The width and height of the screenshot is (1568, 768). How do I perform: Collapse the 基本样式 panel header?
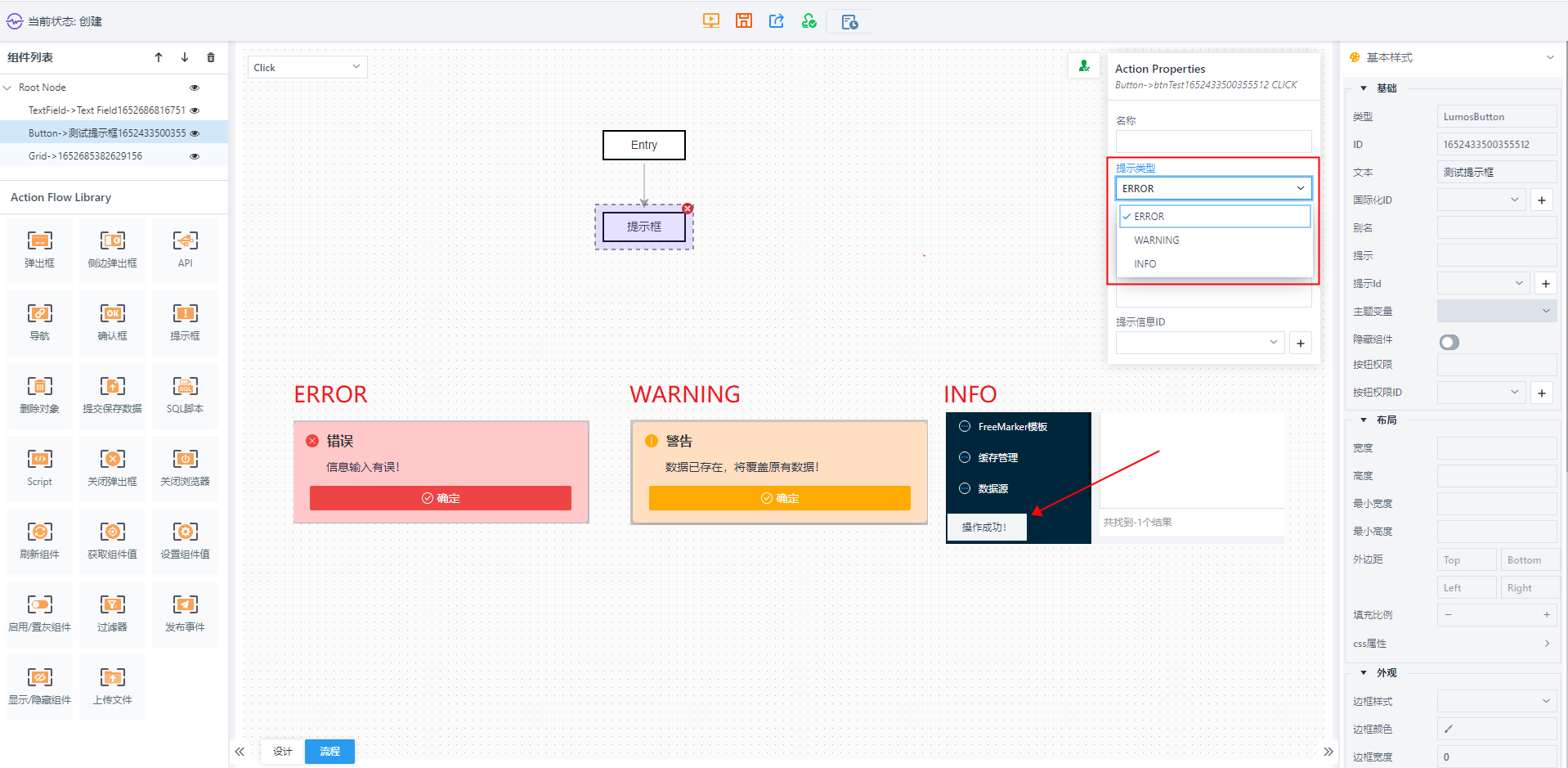click(x=1550, y=57)
